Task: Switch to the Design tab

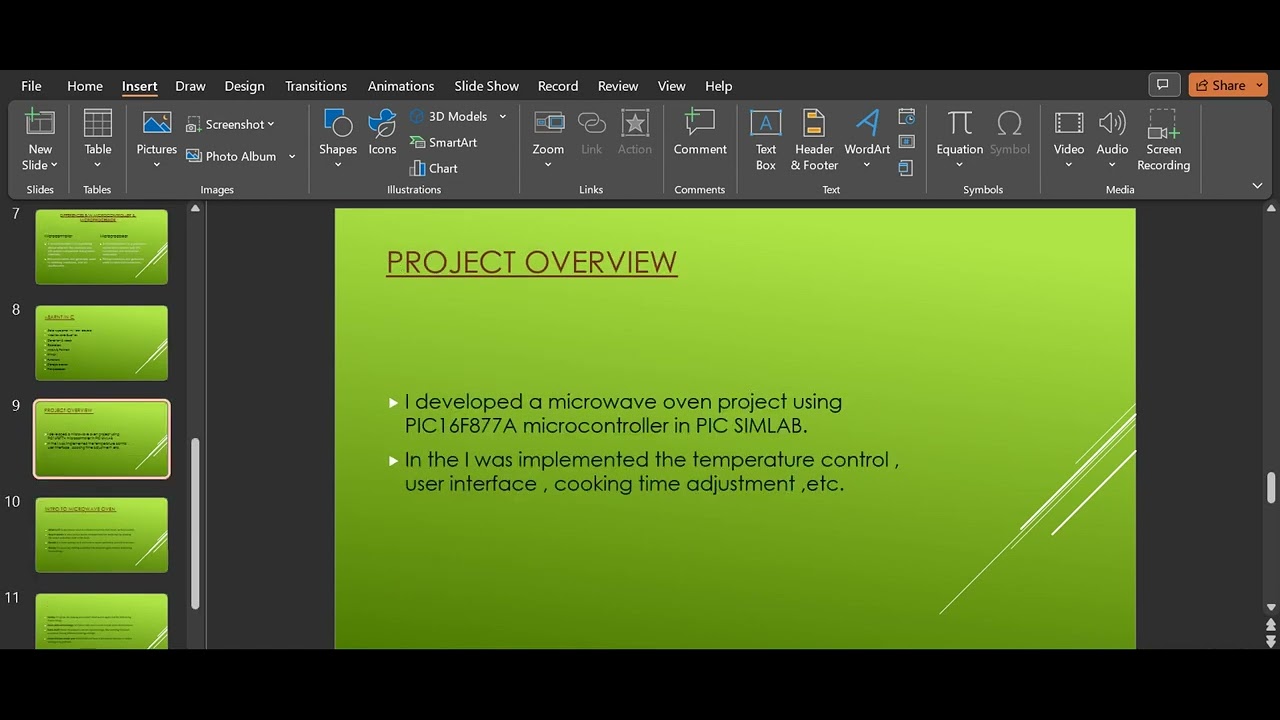Action: click(244, 86)
